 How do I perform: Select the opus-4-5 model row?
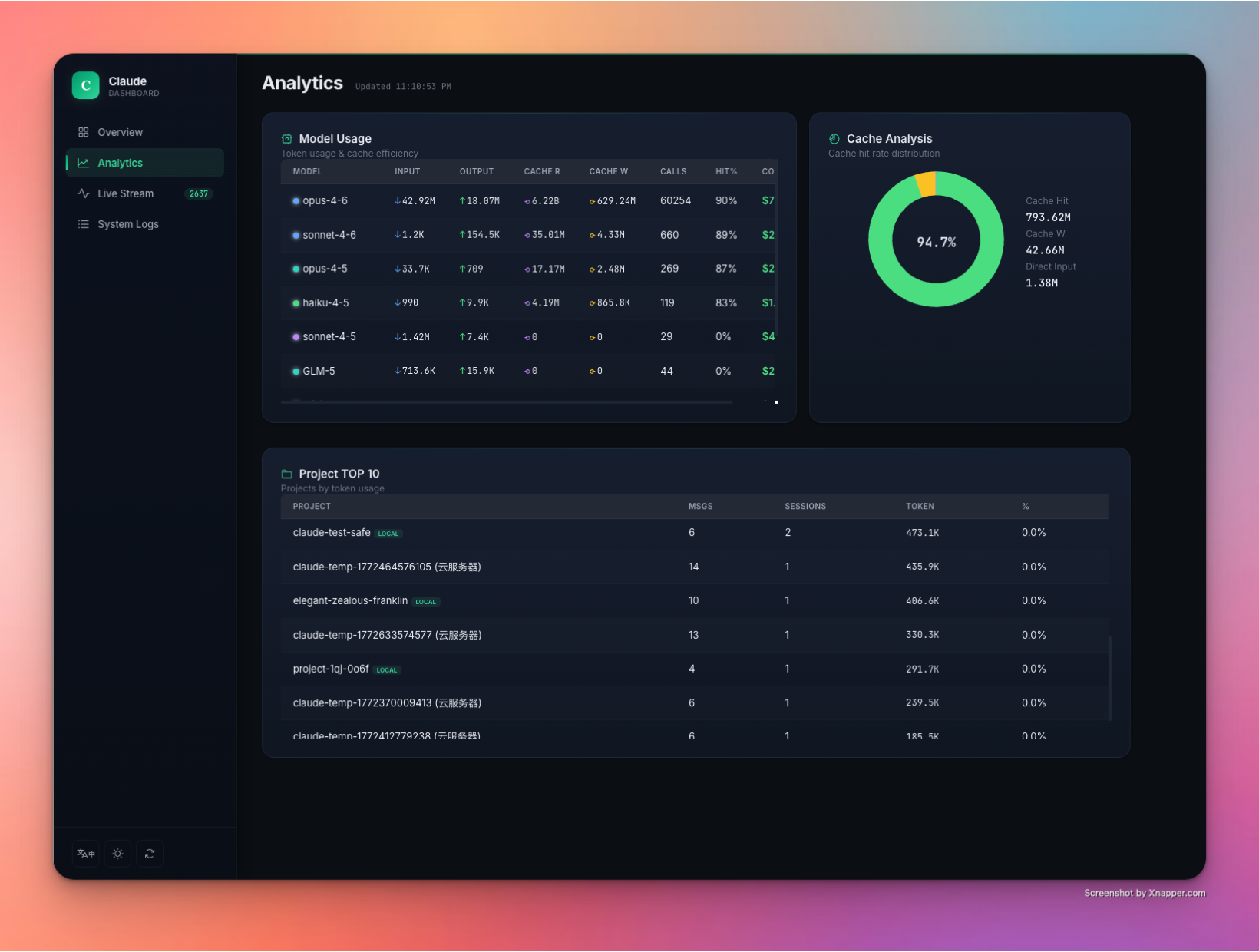[x=529, y=269]
